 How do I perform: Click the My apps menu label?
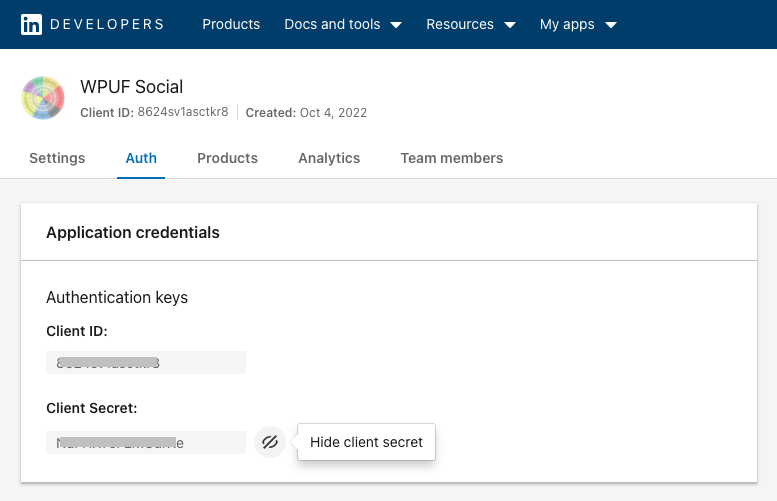567,24
